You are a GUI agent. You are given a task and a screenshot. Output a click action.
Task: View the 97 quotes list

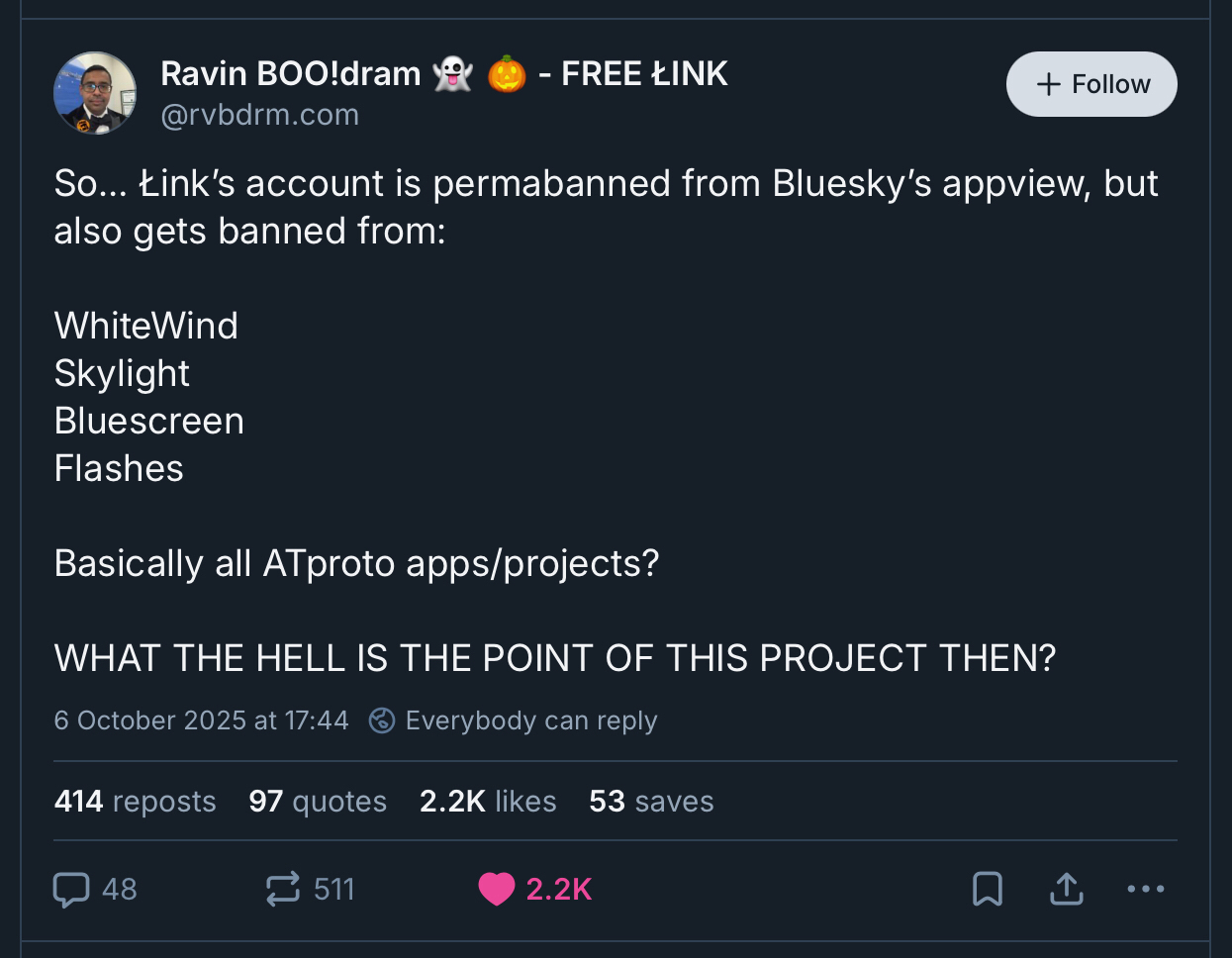(x=318, y=801)
